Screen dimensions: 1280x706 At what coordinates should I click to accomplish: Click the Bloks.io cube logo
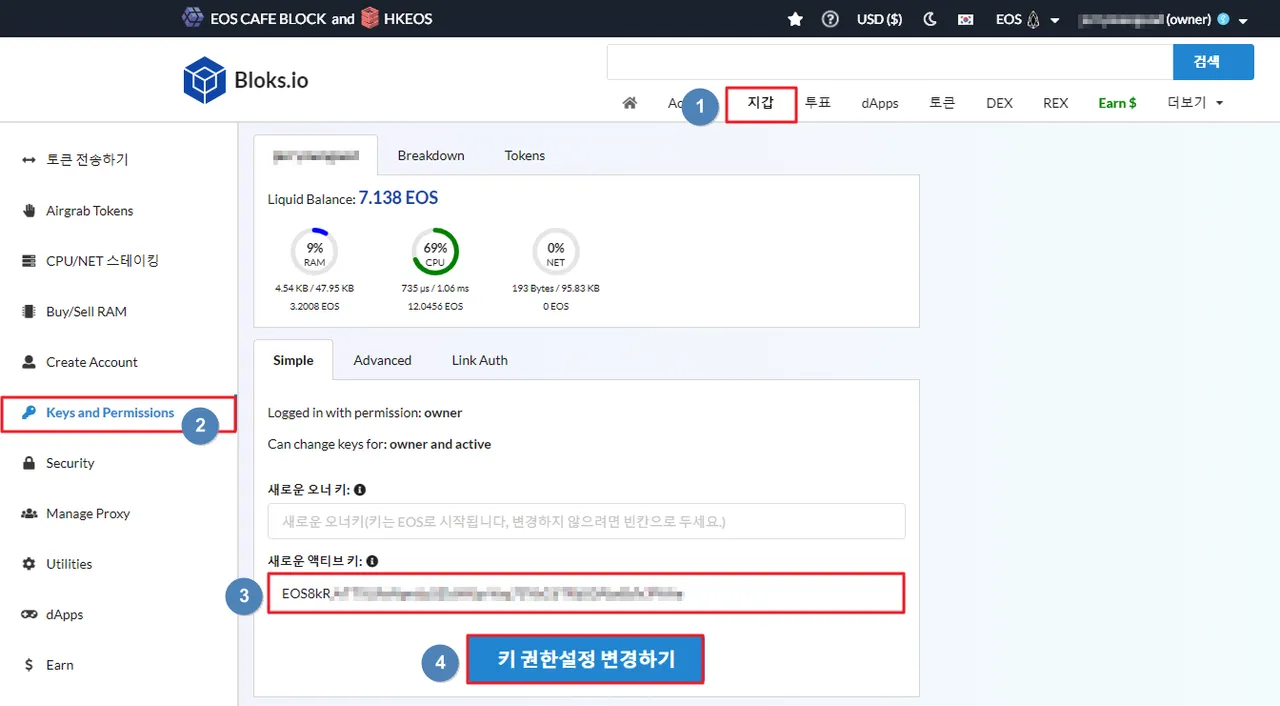coord(204,80)
